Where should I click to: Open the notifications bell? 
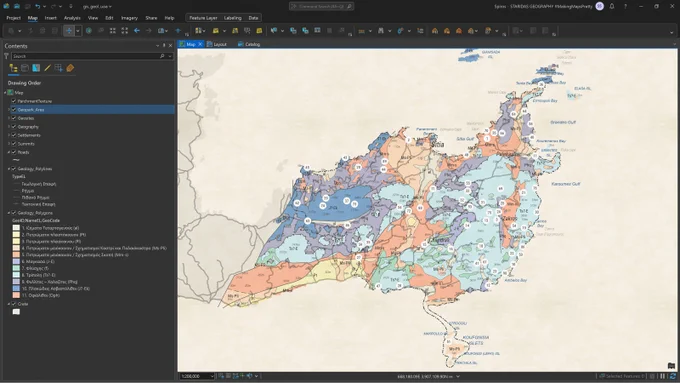(x=612, y=7)
